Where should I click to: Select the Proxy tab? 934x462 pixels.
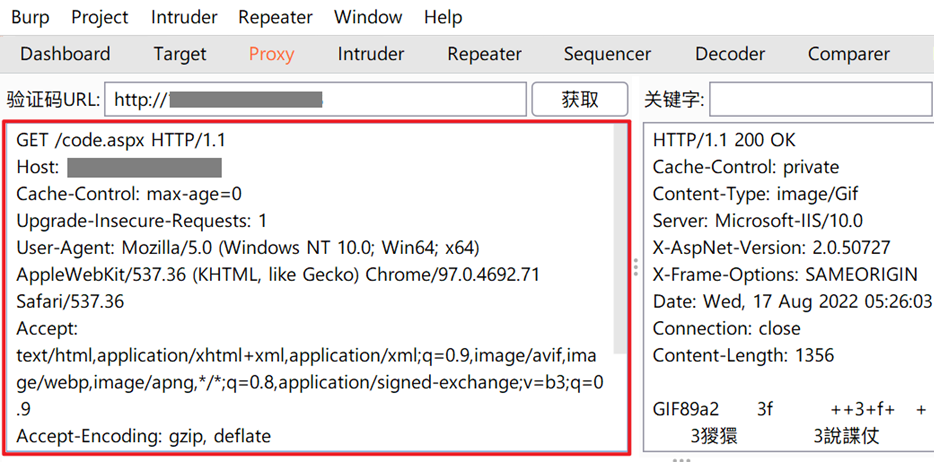coord(271,54)
